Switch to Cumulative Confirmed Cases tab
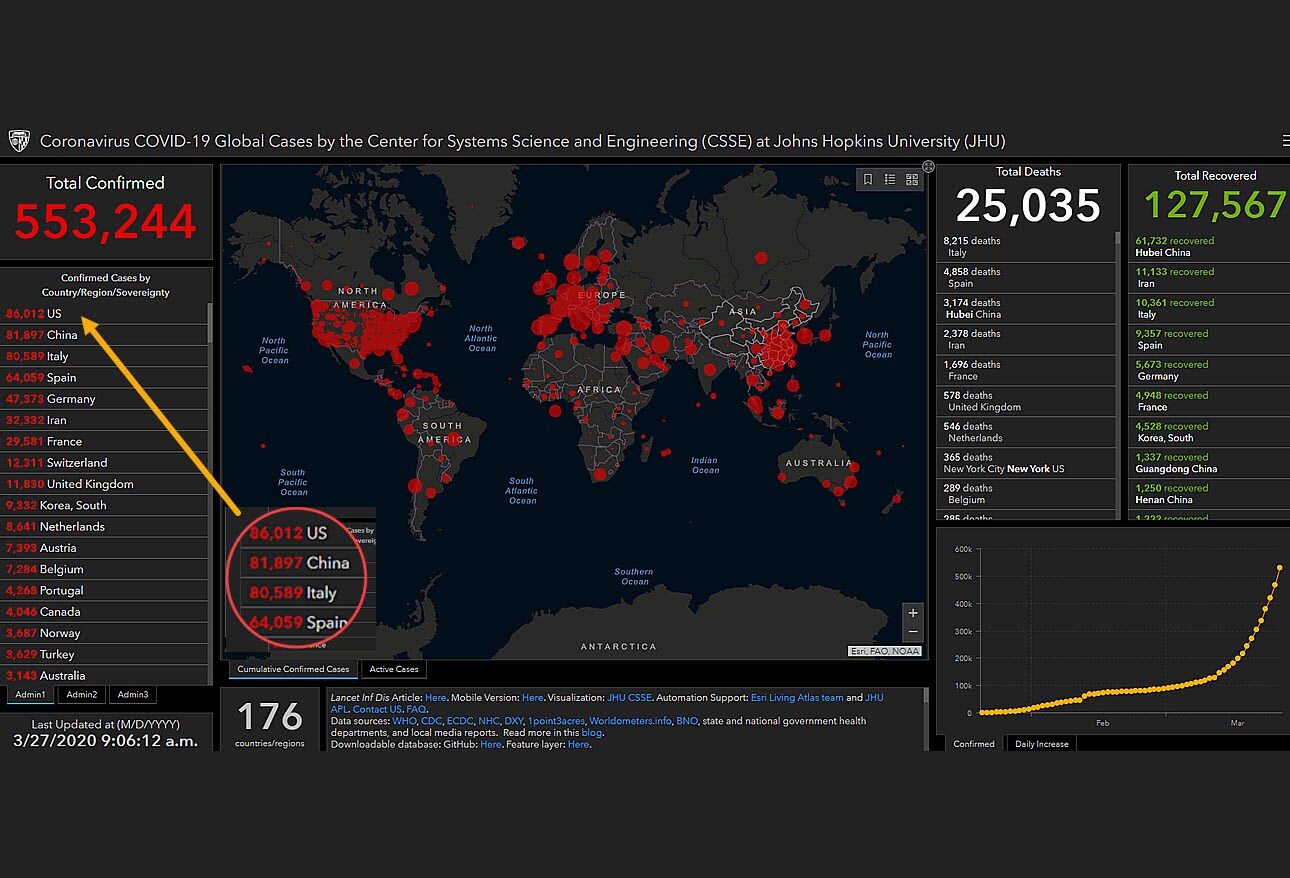The image size is (1290, 878). coord(293,669)
